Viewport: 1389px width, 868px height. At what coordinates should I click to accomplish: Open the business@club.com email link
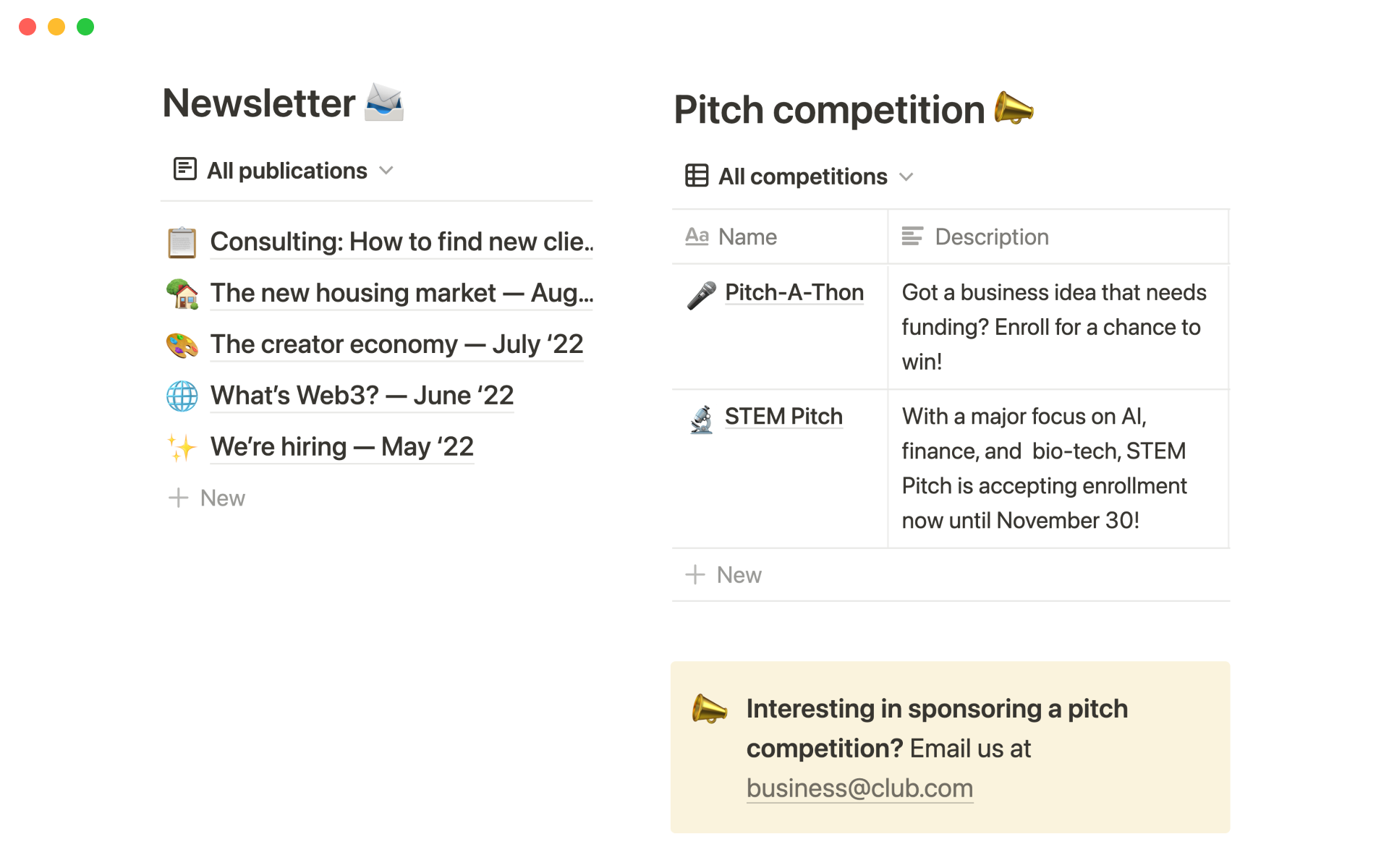click(859, 788)
